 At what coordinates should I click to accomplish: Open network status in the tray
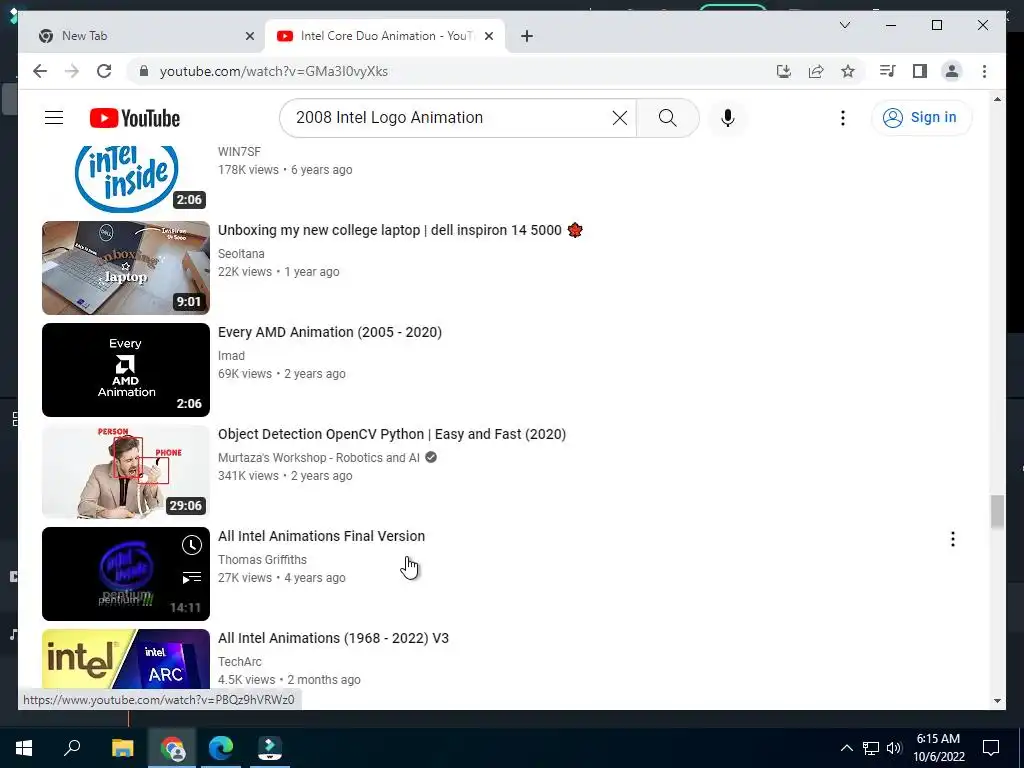(871, 748)
